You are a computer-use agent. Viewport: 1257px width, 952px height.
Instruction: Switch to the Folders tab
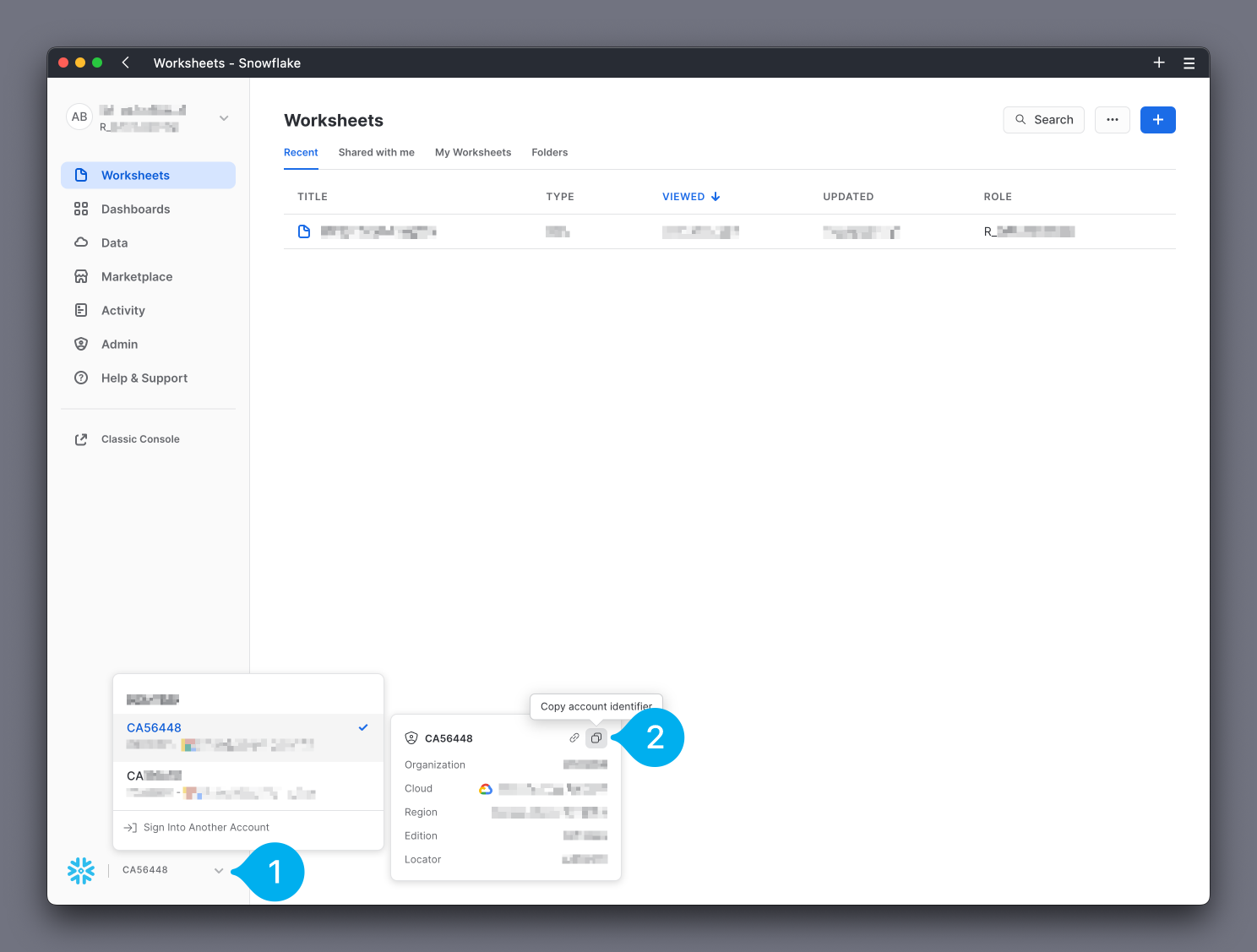click(550, 153)
